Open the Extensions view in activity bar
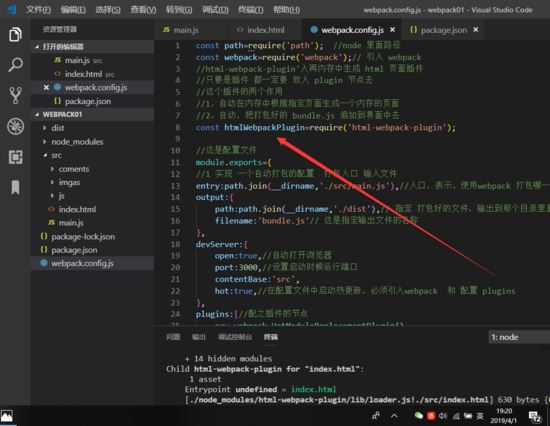 coord(15,157)
